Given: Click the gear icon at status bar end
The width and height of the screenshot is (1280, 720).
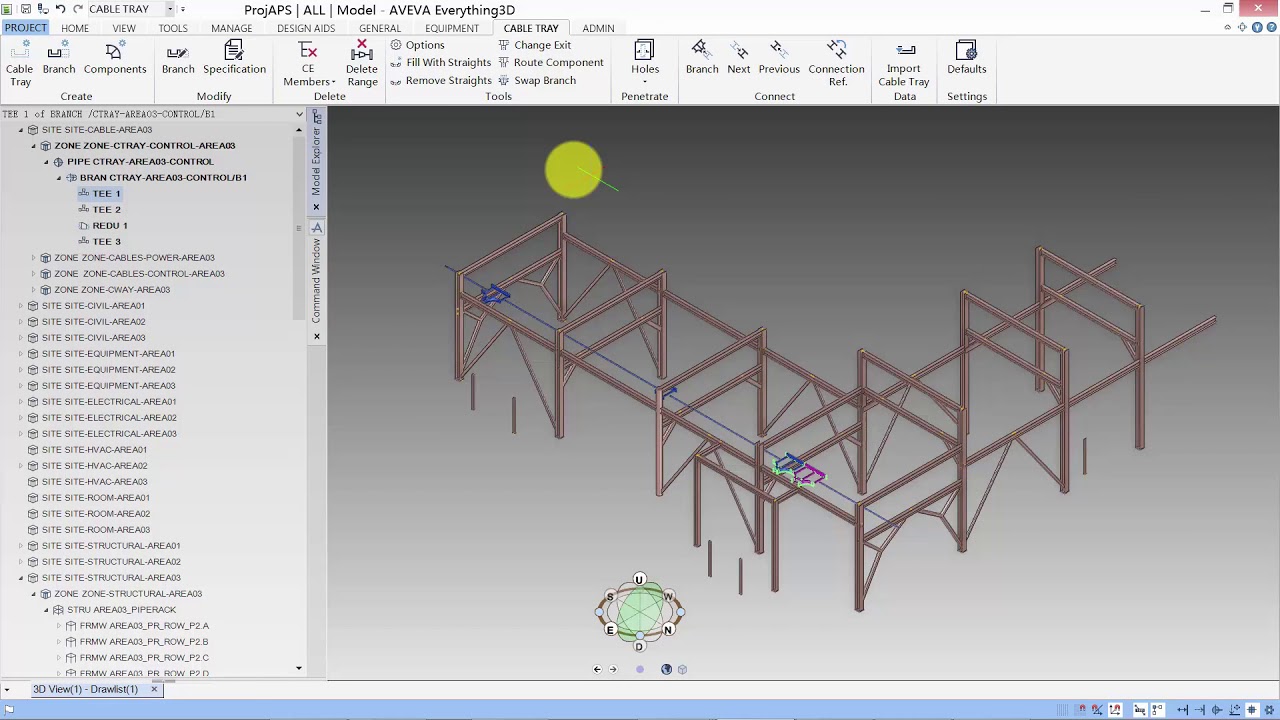Looking at the screenshot, I should [x=1268, y=710].
